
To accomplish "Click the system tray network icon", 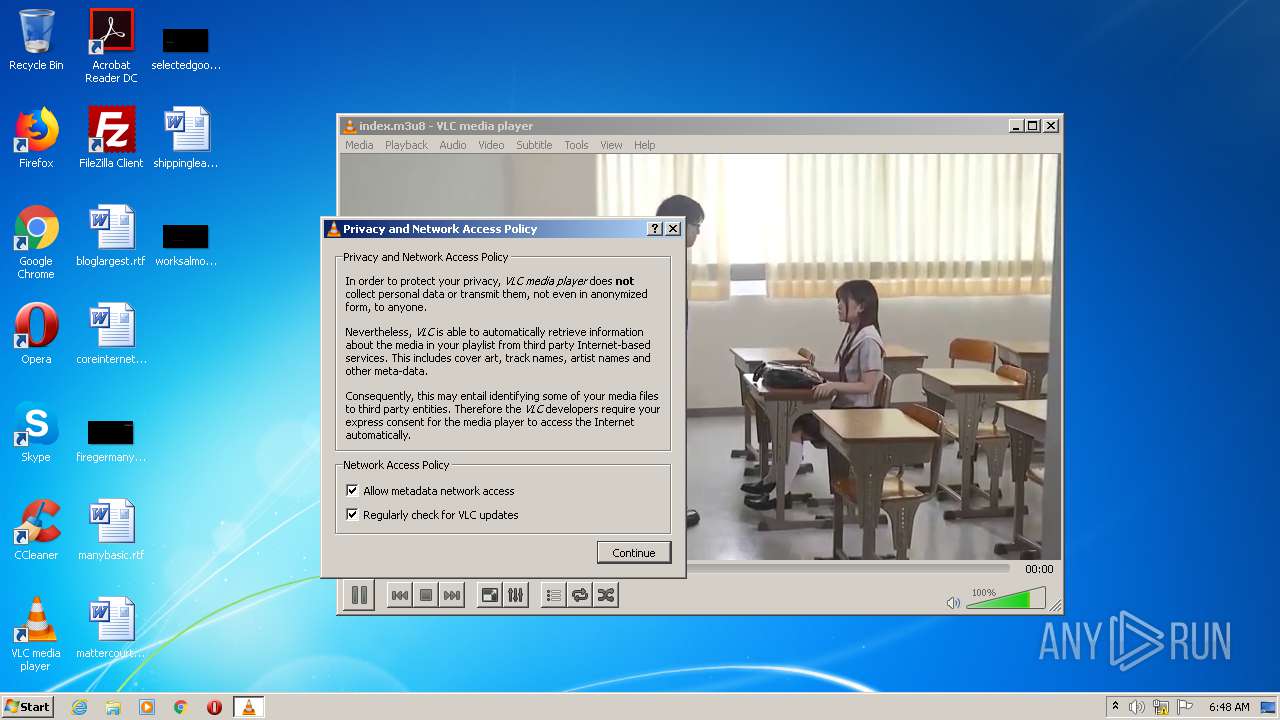I will click(x=1161, y=707).
